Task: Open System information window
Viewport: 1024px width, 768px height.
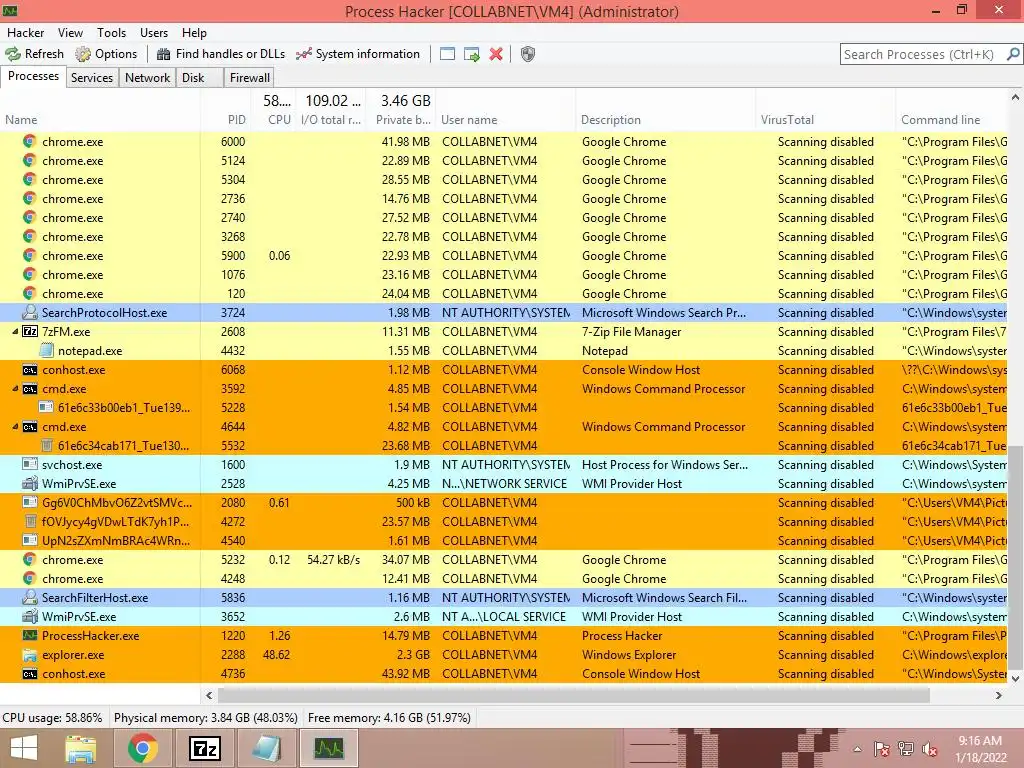Action: pos(357,54)
